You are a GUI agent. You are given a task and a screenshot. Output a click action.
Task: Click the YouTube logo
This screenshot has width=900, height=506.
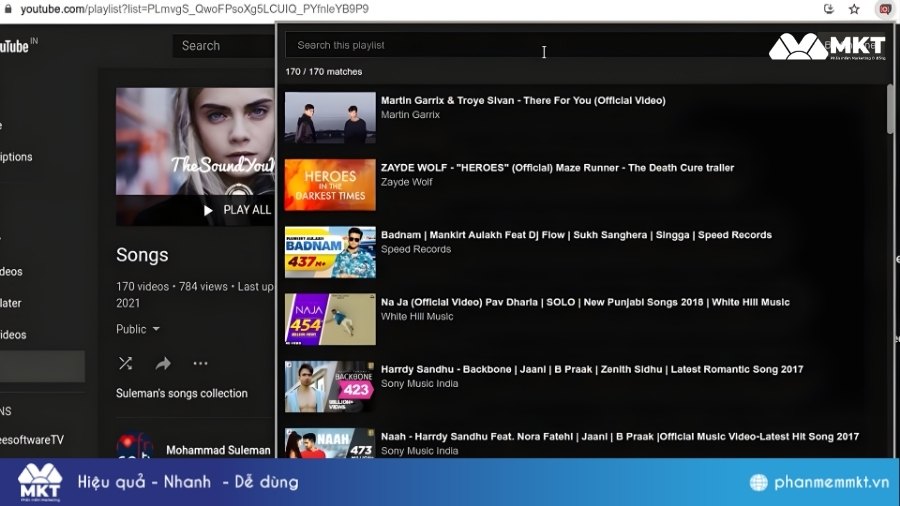point(14,46)
